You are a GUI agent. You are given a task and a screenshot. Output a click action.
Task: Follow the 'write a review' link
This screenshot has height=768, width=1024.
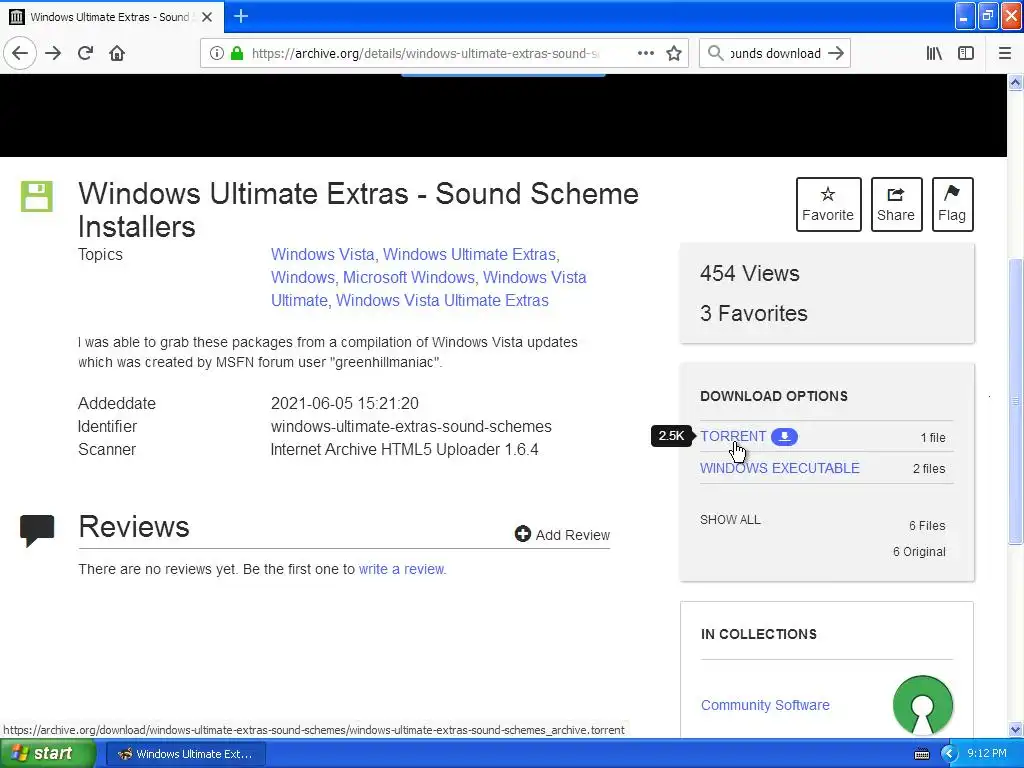[402, 569]
